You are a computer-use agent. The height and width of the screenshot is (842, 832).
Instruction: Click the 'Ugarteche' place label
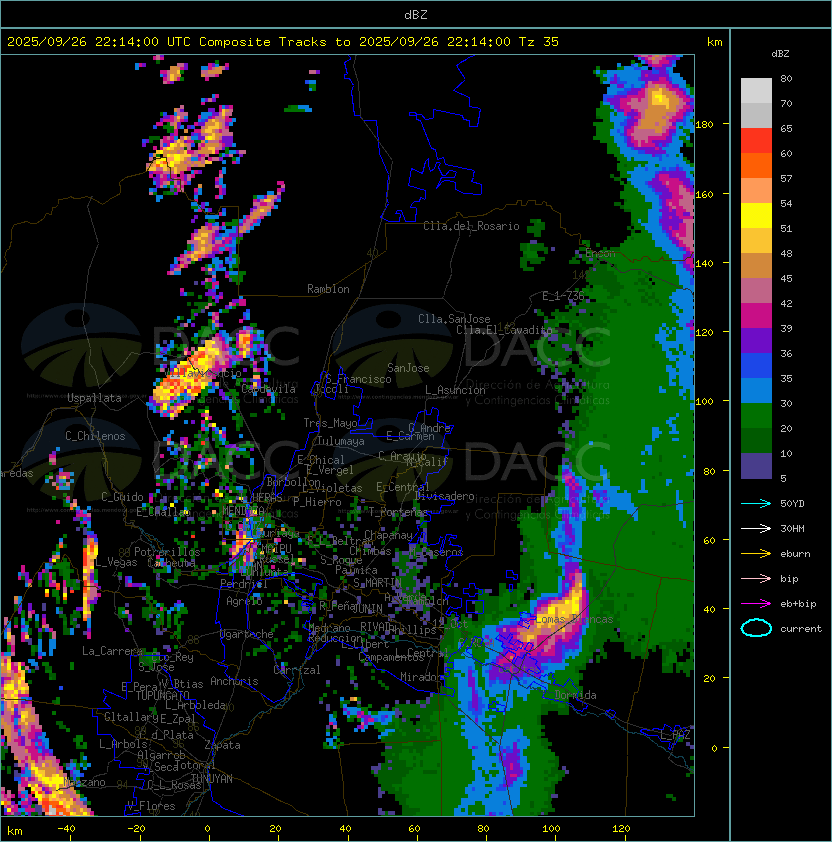click(247, 634)
